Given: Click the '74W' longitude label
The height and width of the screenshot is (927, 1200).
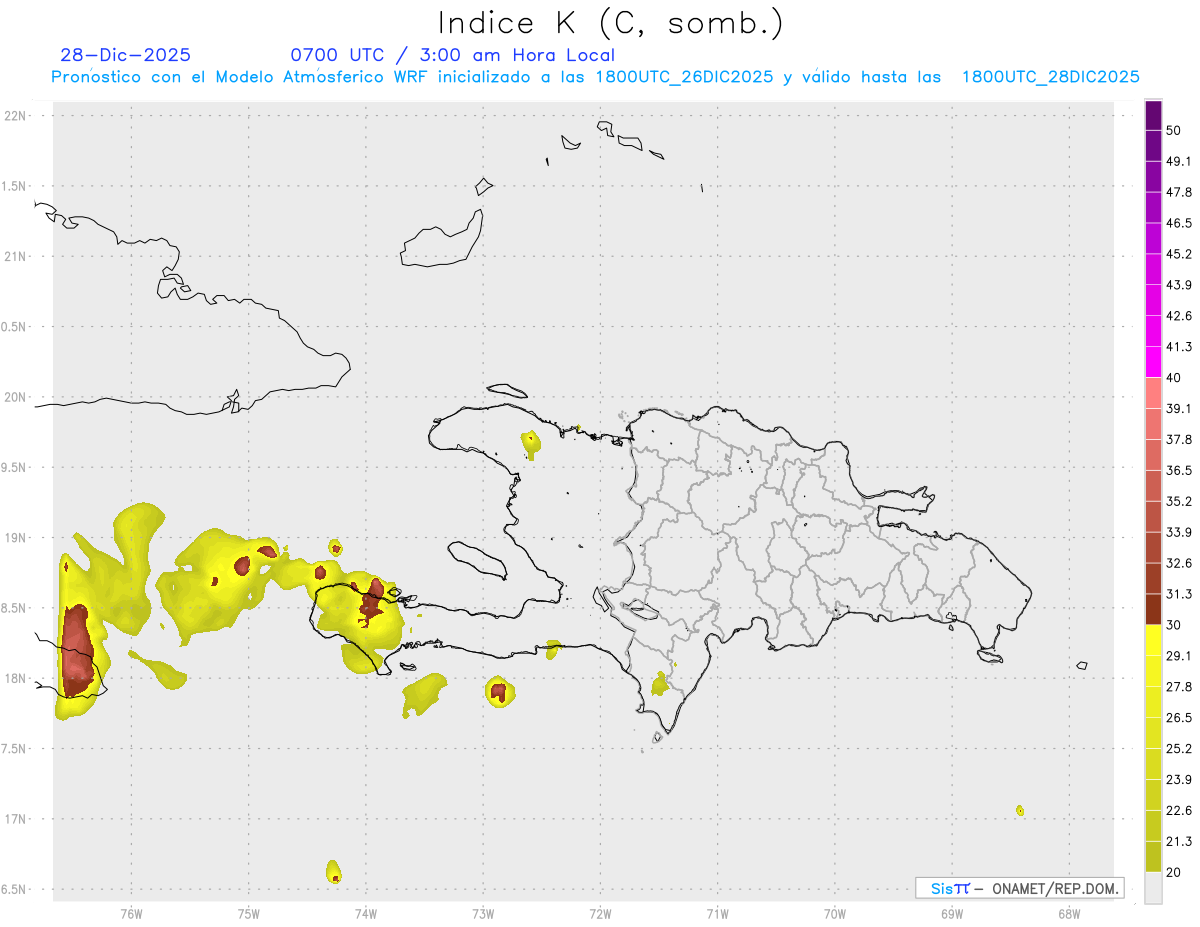Looking at the screenshot, I should click(366, 914).
